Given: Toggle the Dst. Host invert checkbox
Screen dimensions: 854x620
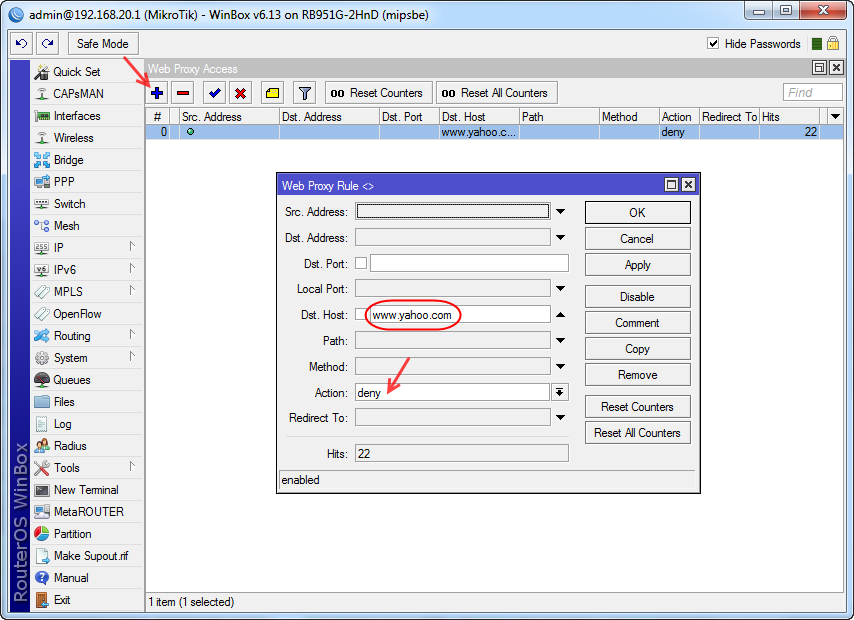Looking at the screenshot, I should click(x=361, y=314).
